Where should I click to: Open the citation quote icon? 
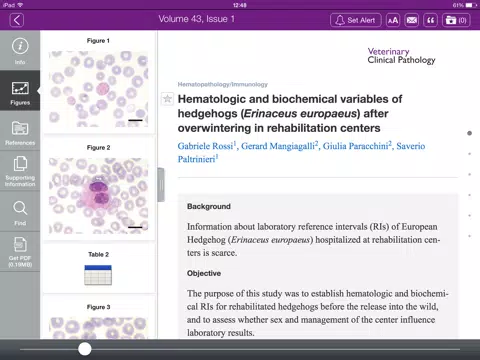pyautogui.click(x=430, y=20)
